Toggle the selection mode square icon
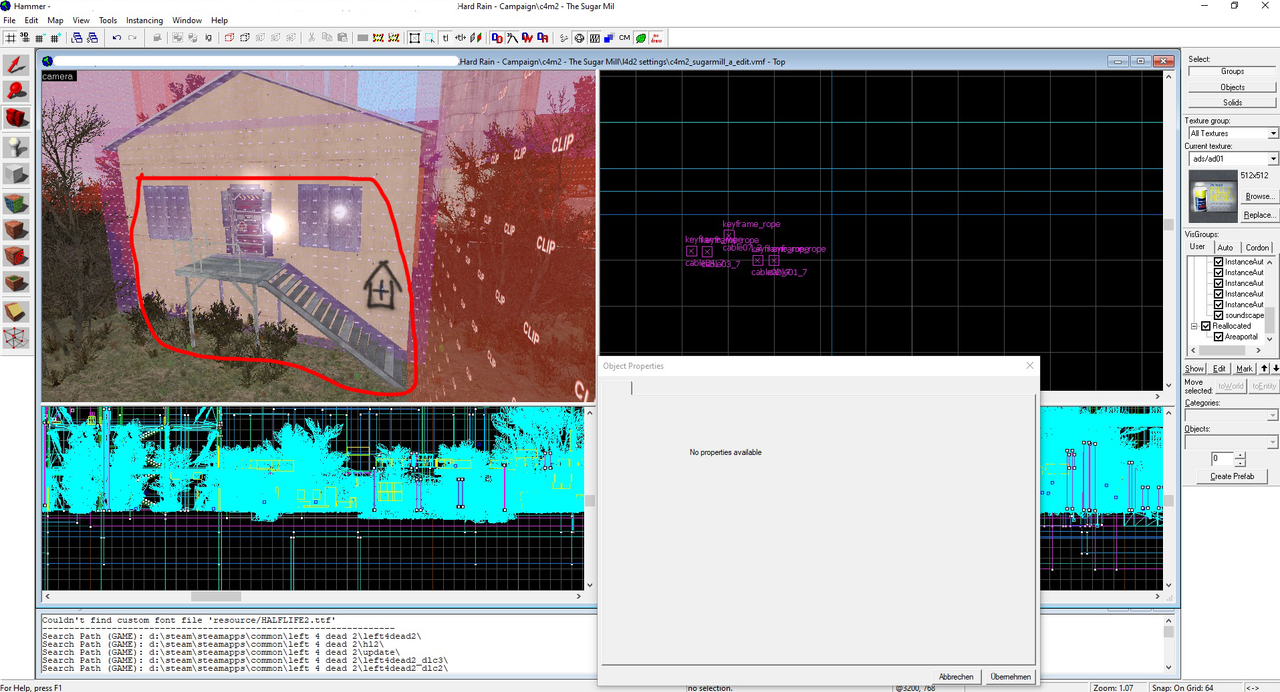 (414, 38)
